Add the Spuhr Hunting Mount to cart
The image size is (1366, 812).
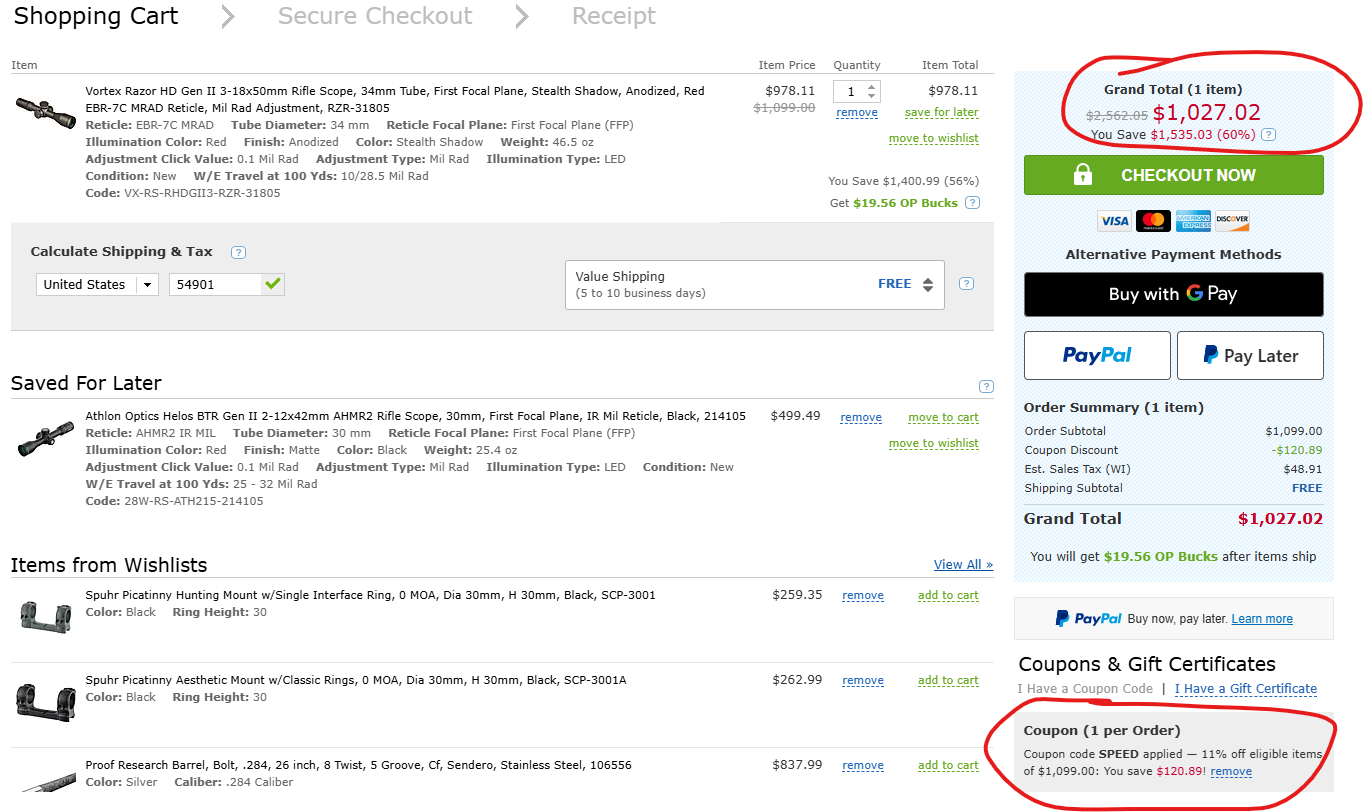pyautogui.click(x=948, y=595)
